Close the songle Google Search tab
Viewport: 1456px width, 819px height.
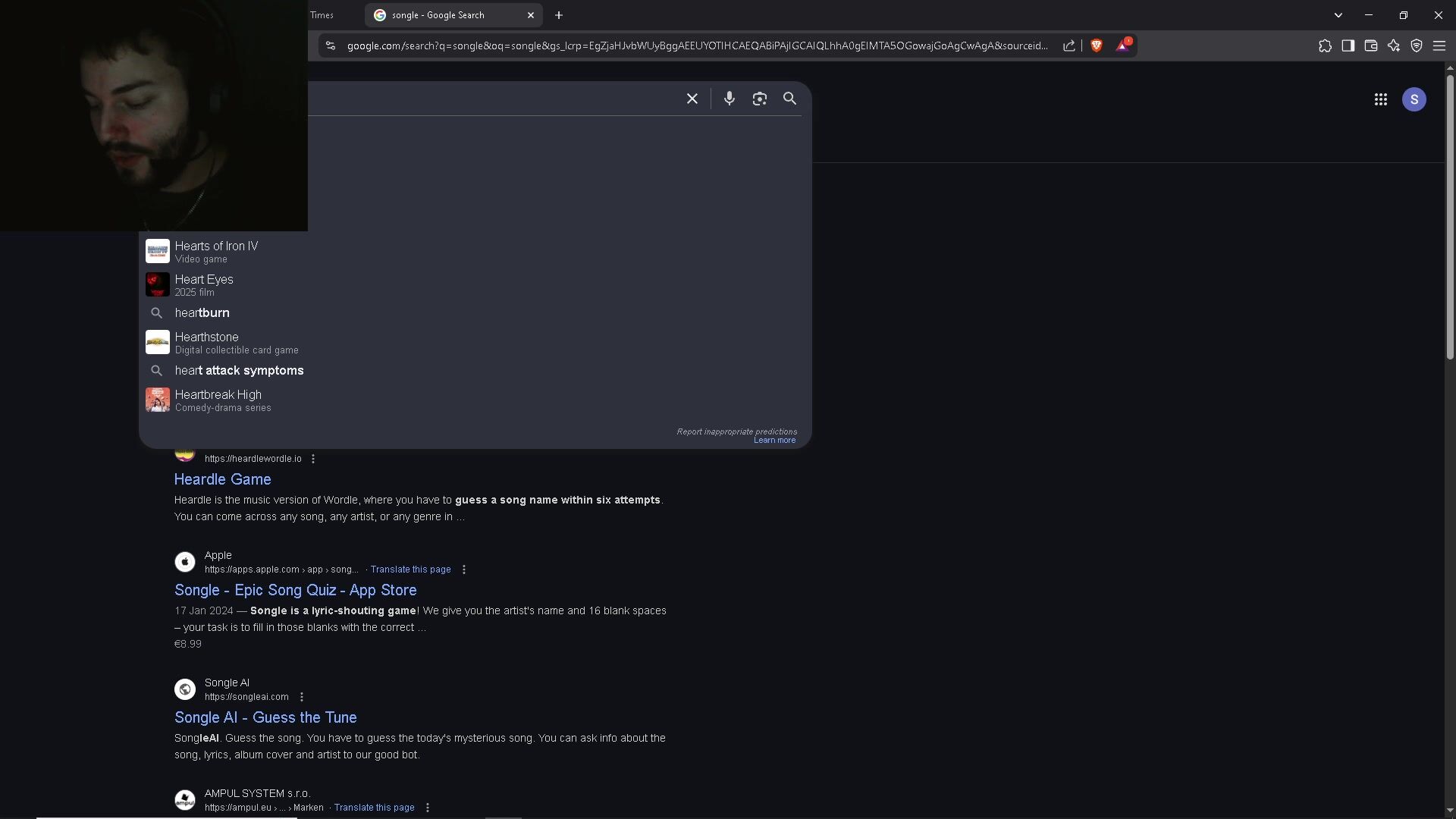click(531, 15)
